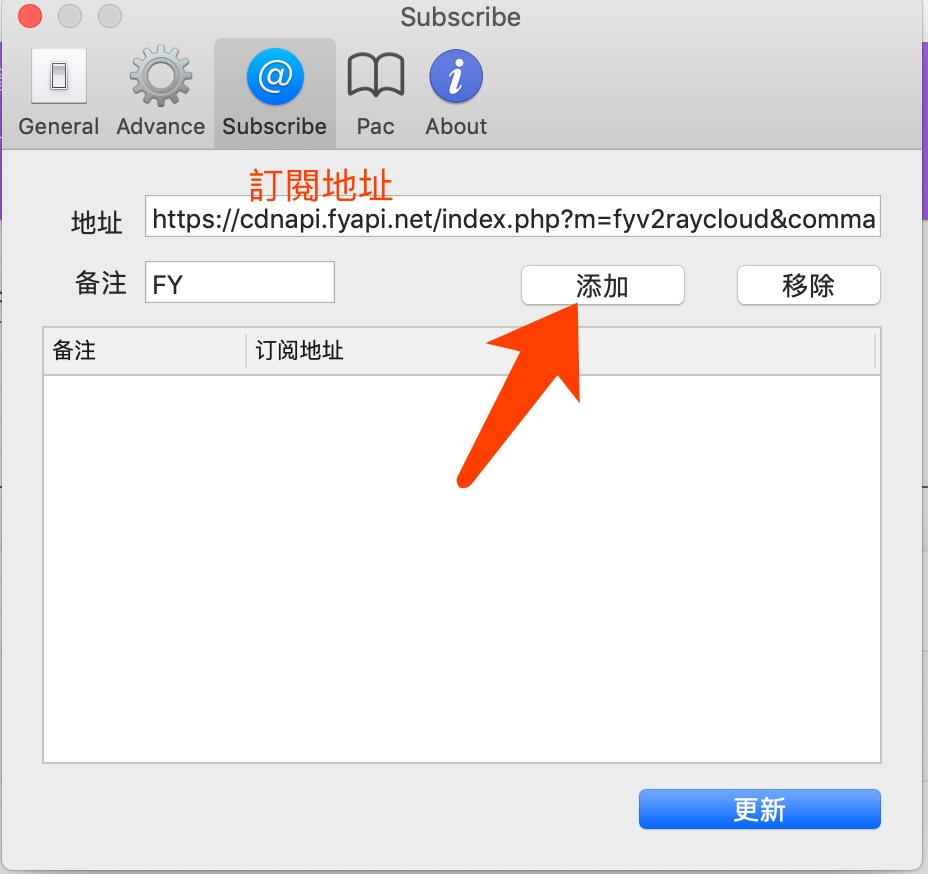Sort by the 备注 column header
The height and width of the screenshot is (874, 928).
(144, 351)
